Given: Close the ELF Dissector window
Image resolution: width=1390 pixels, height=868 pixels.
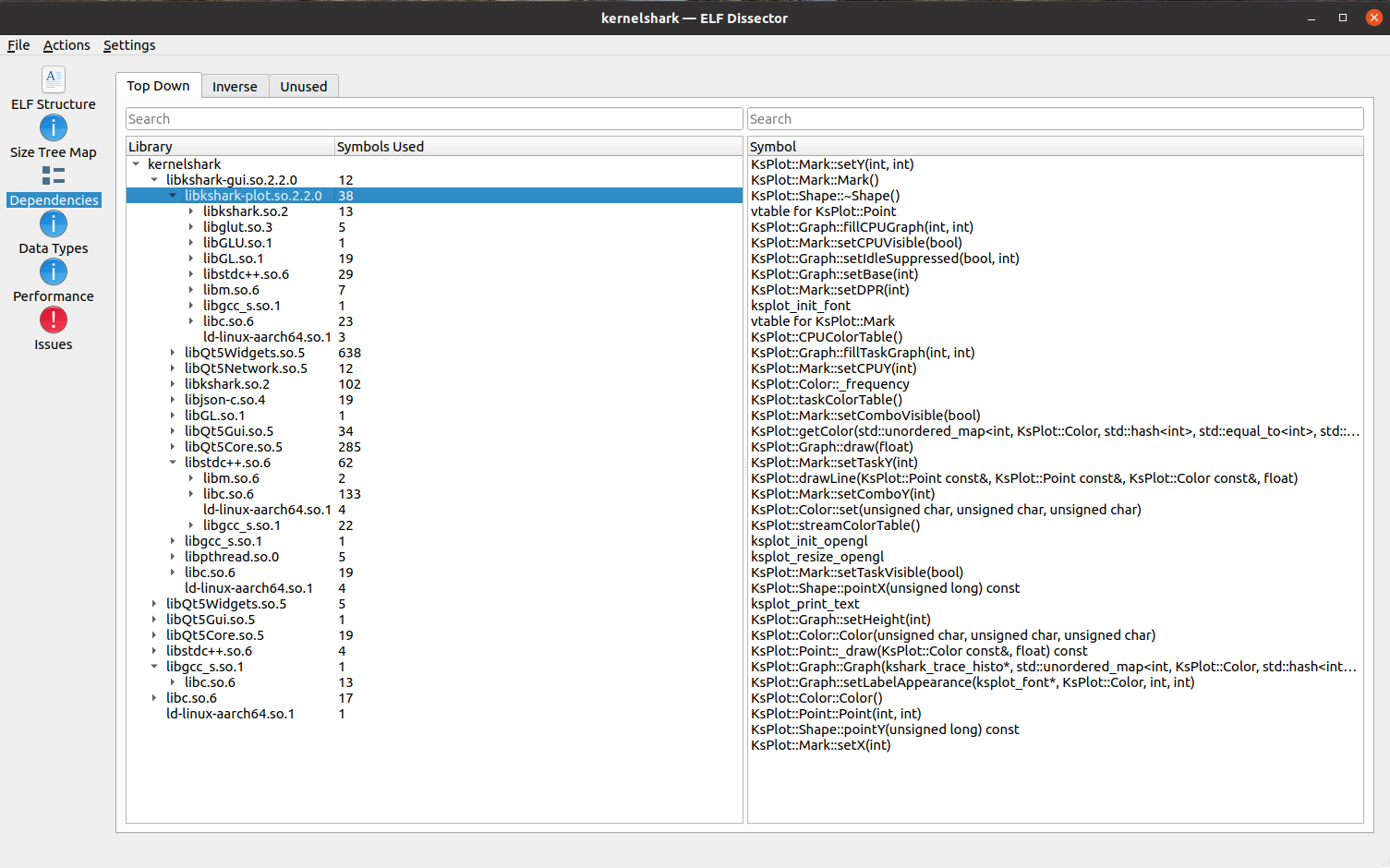Looking at the screenshot, I should pyautogui.click(x=1374, y=18).
